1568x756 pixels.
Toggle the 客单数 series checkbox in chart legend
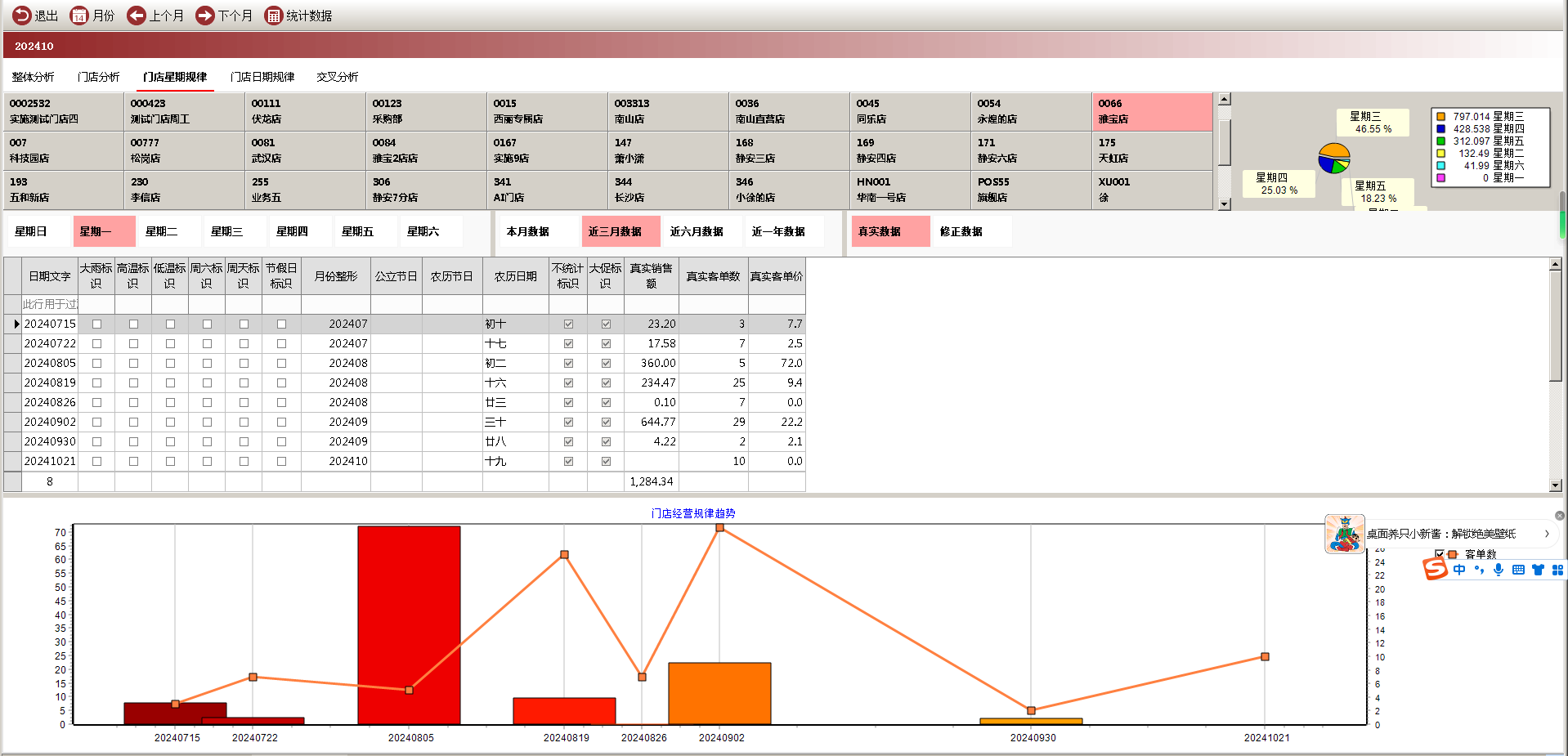(1440, 554)
